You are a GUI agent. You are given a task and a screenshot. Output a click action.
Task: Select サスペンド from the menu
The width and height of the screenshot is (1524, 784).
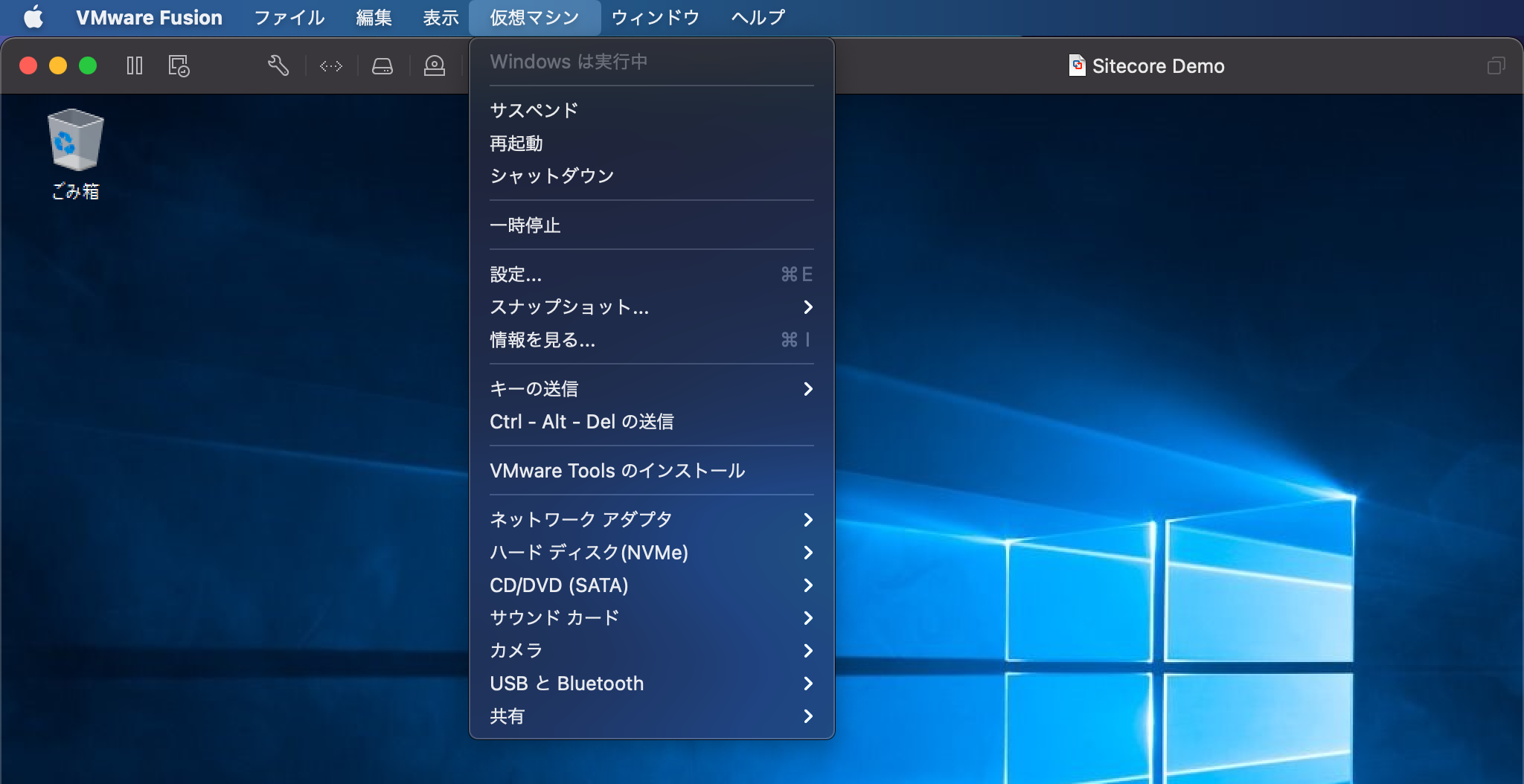point(651,110)
